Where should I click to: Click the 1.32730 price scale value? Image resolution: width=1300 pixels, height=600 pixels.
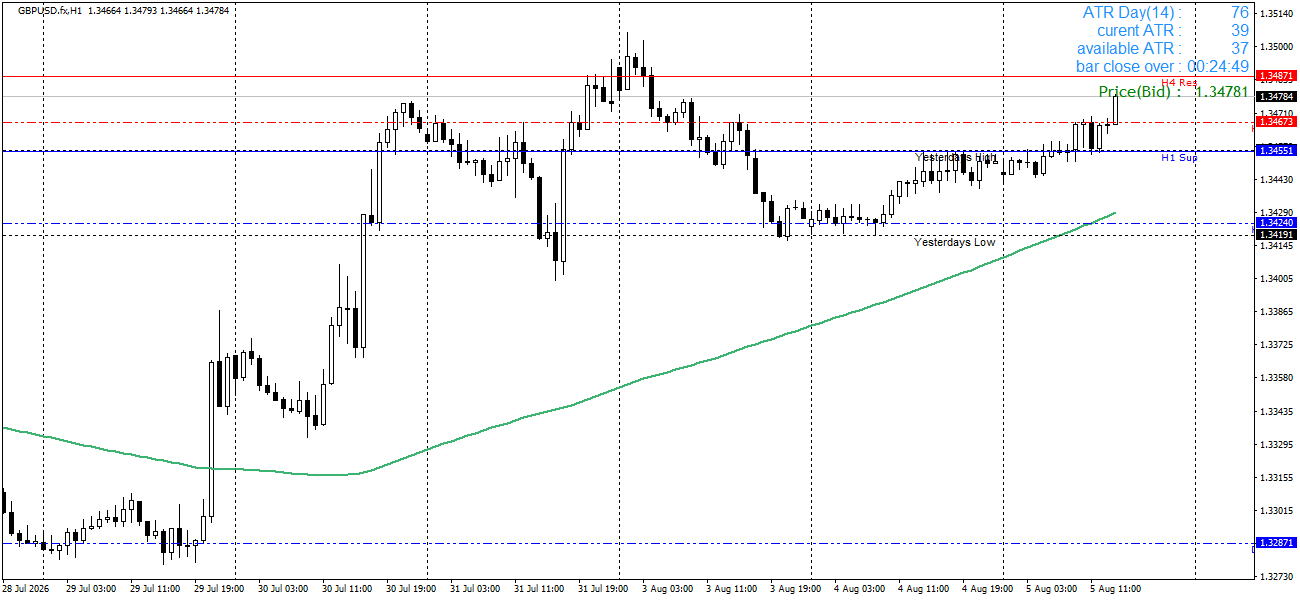tap(1277, 577)
